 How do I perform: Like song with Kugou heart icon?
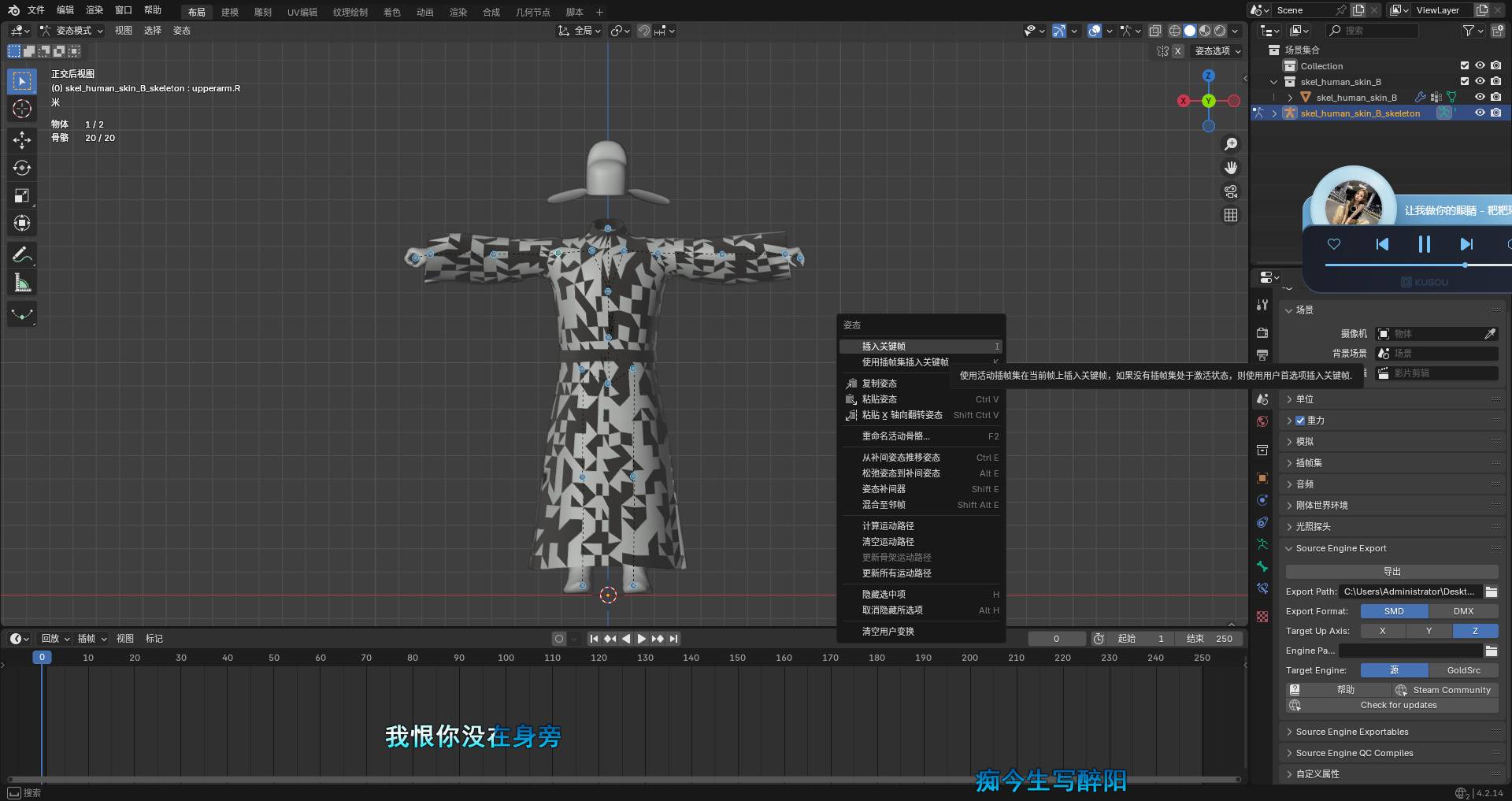tap(1334, 244)
